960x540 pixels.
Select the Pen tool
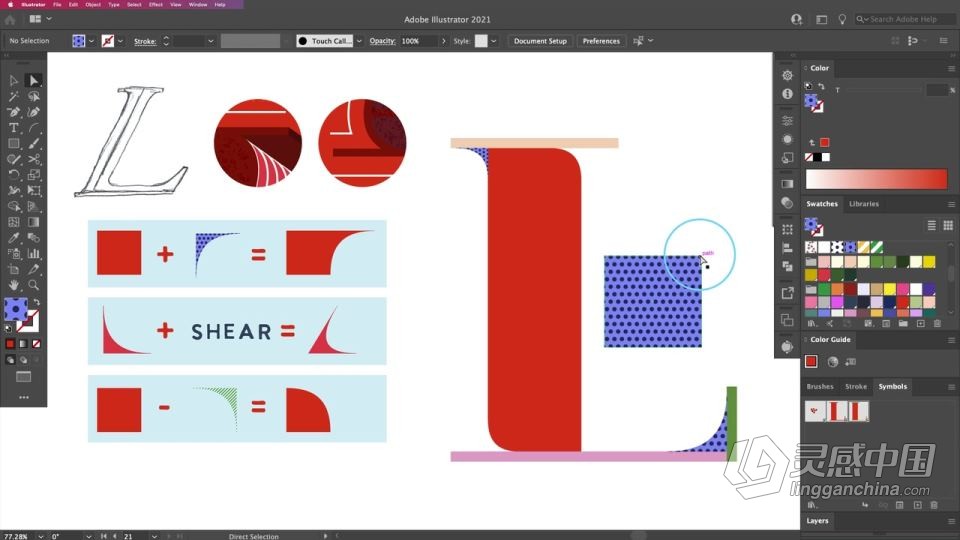[x=13, y=112]
